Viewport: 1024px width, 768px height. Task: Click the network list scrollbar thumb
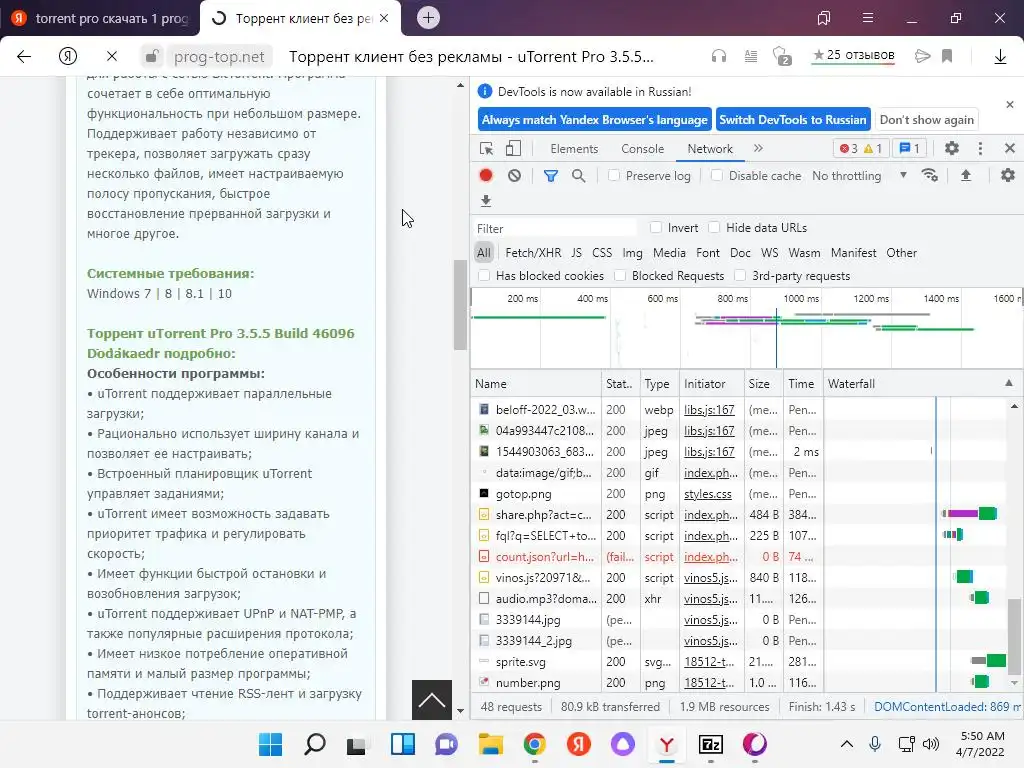click(x=1014, y=637)
